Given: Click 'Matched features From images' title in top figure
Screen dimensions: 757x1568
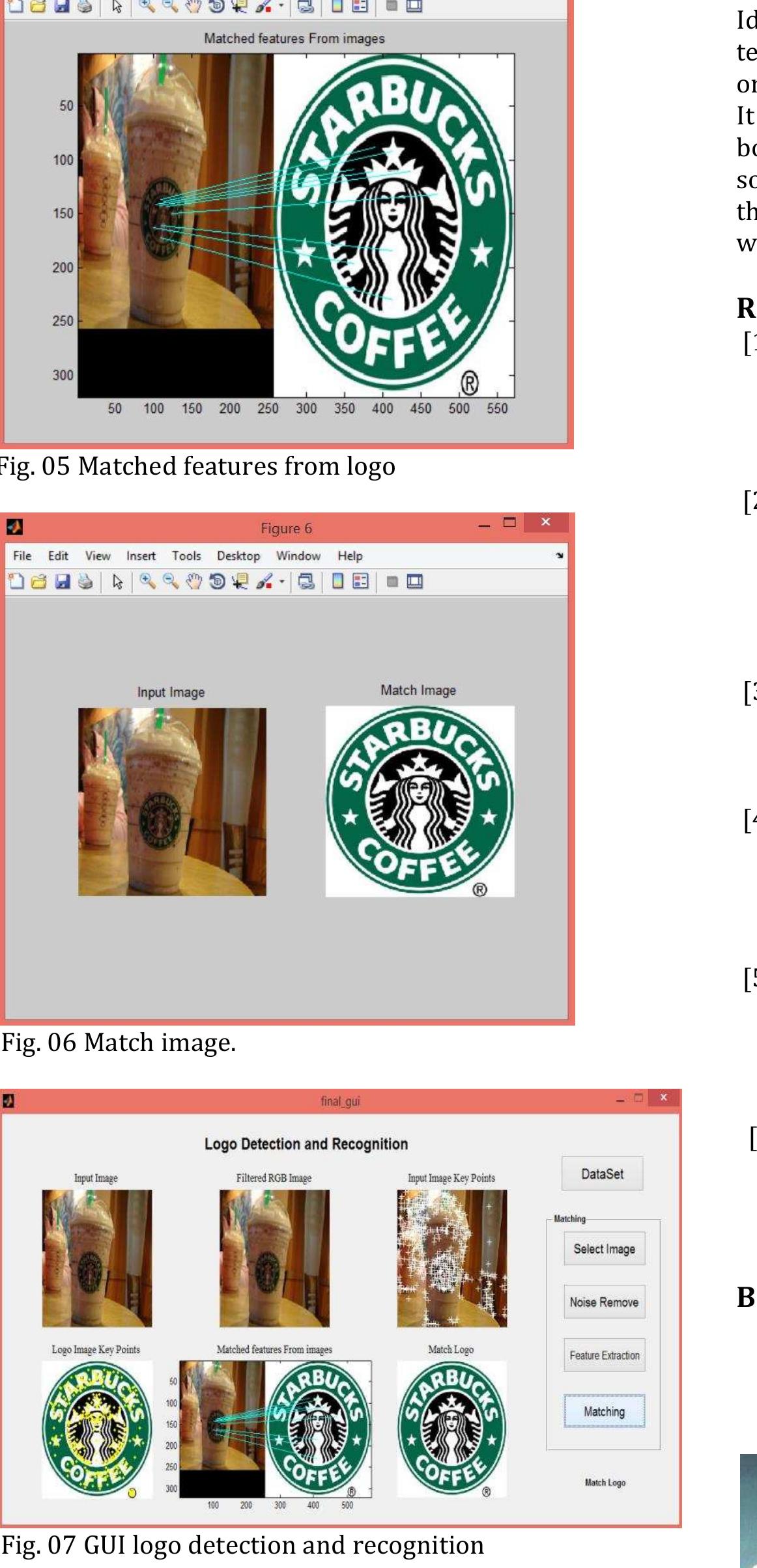Looking at the screenshot, I should 294,38.
